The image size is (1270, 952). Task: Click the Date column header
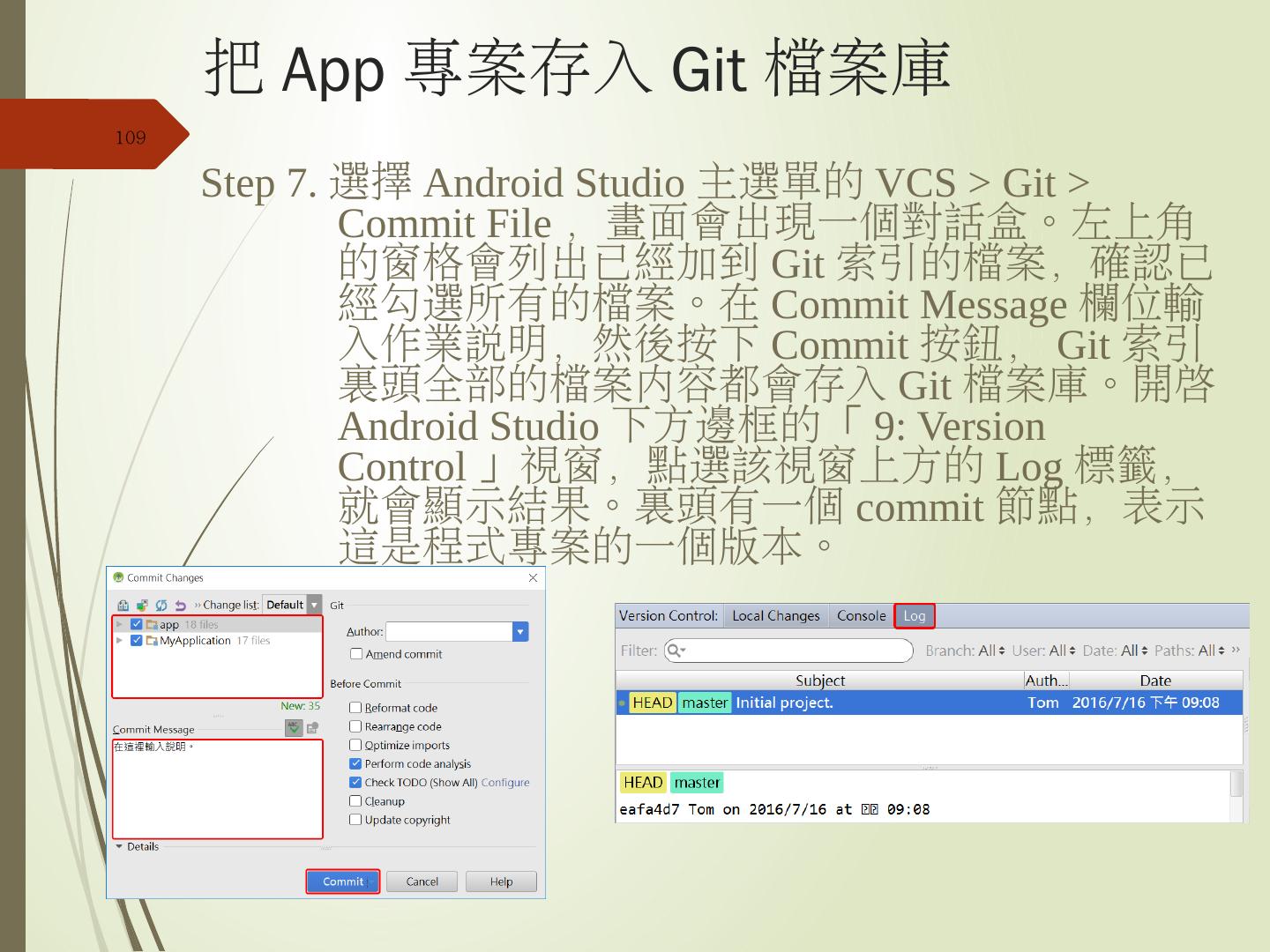(x=1155, y=681)
